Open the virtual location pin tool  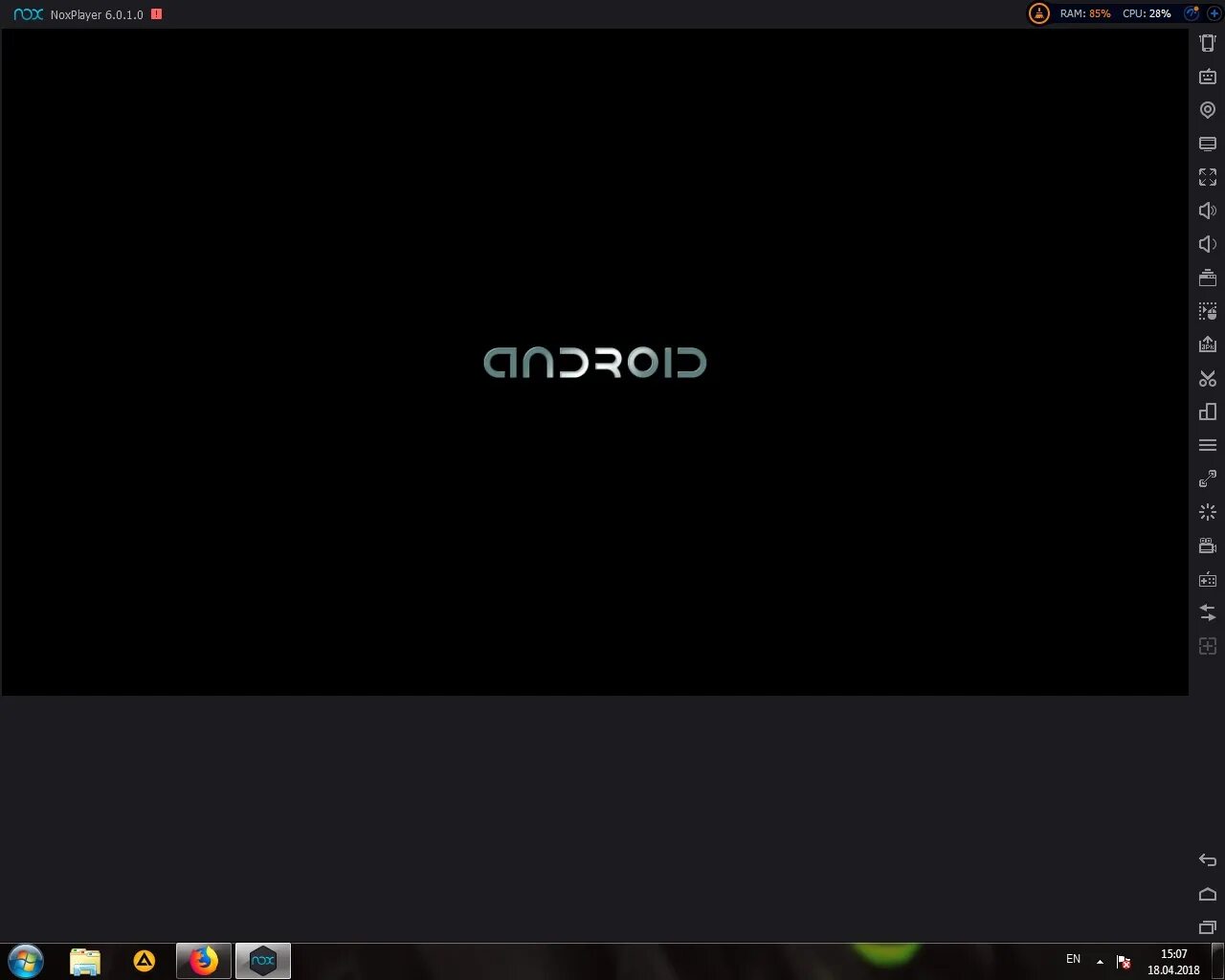click(x=1208, y=110)
